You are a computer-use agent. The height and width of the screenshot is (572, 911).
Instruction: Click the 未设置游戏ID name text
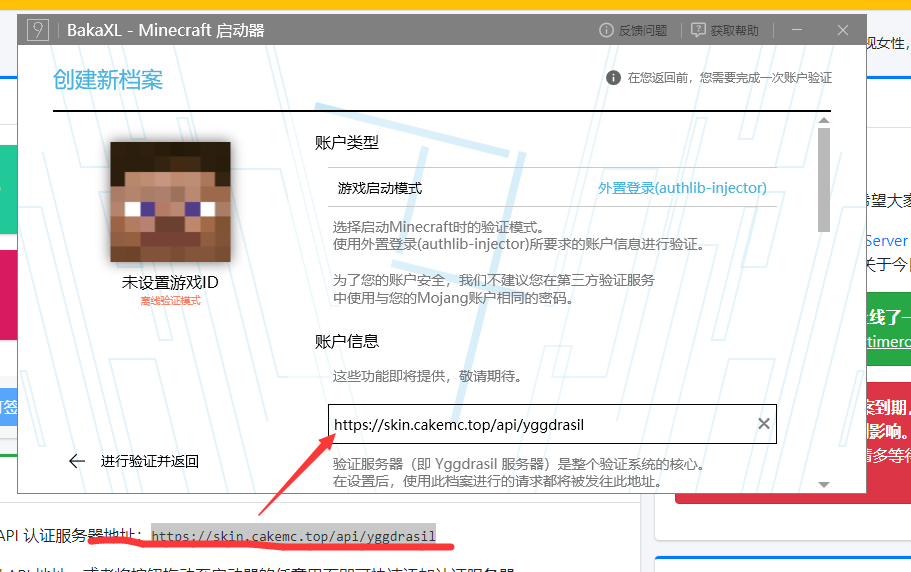pos(170,283)
